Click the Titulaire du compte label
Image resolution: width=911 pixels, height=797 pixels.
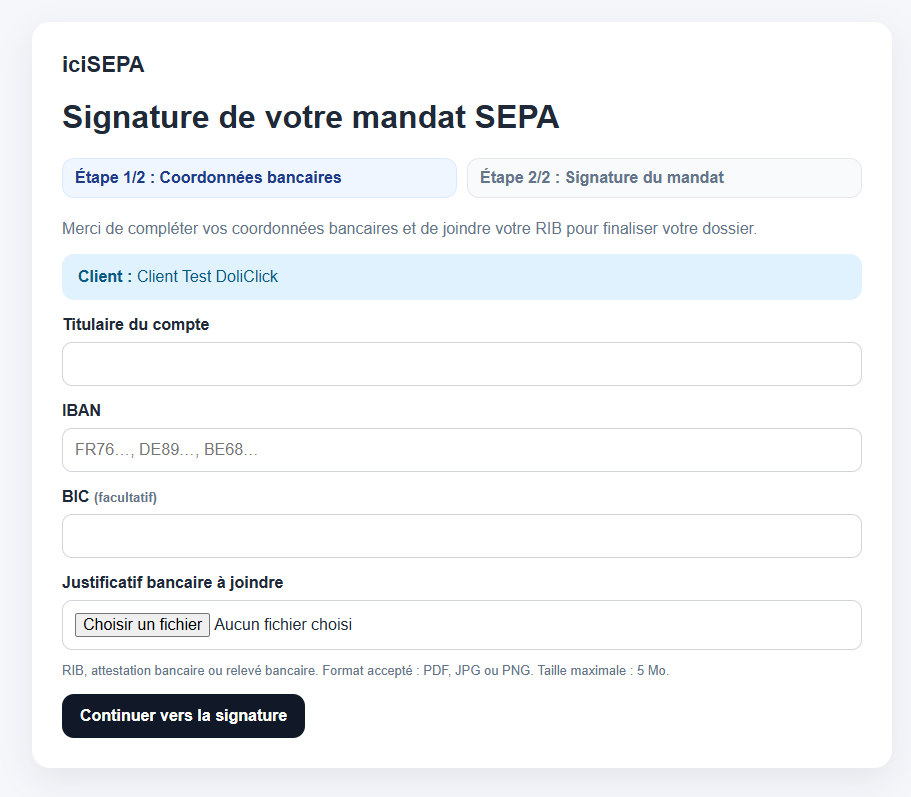[136, 324]
